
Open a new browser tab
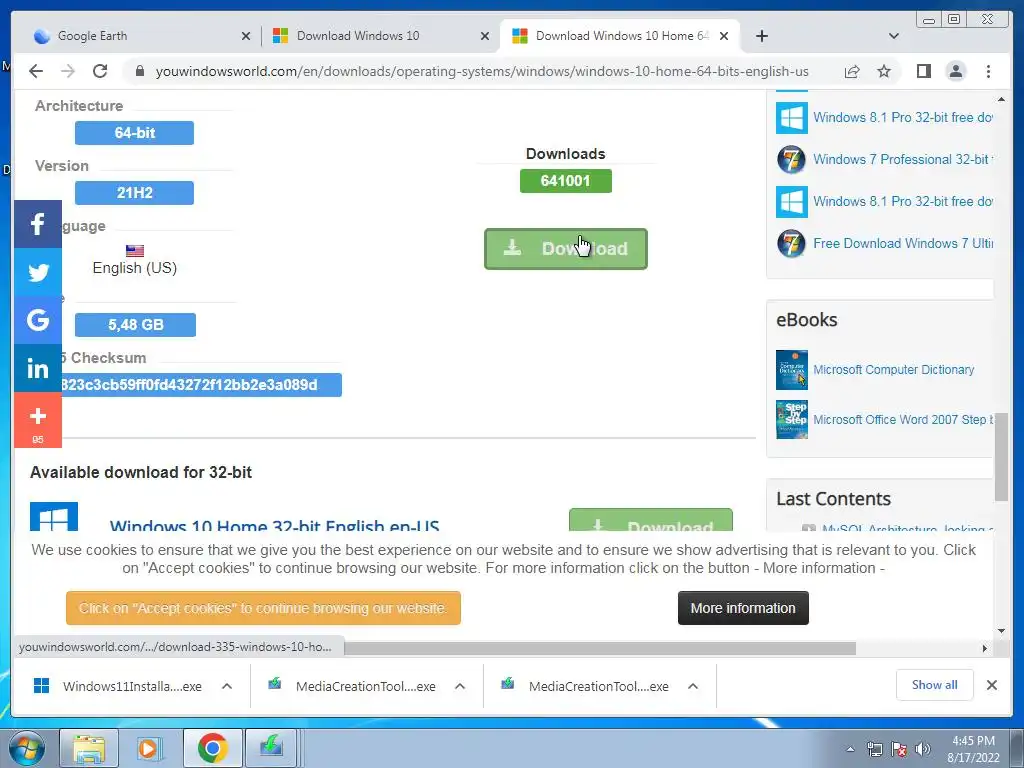(x=761, y=36)
